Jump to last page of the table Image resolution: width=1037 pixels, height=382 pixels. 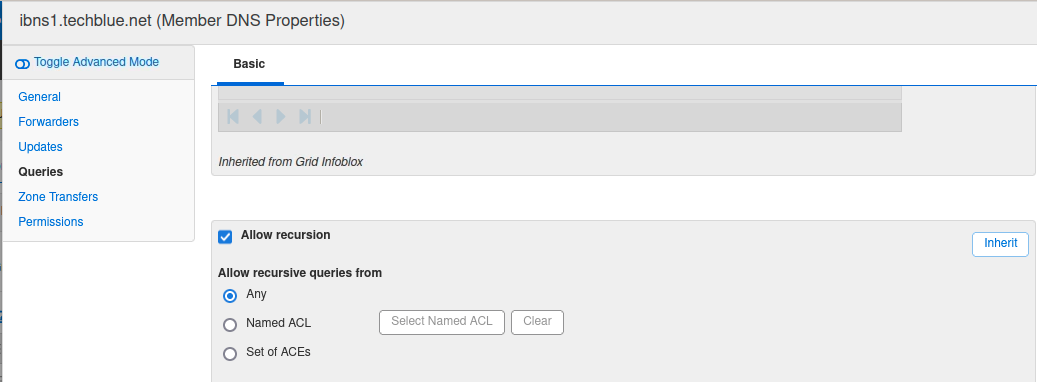click(x=305, y=117)
